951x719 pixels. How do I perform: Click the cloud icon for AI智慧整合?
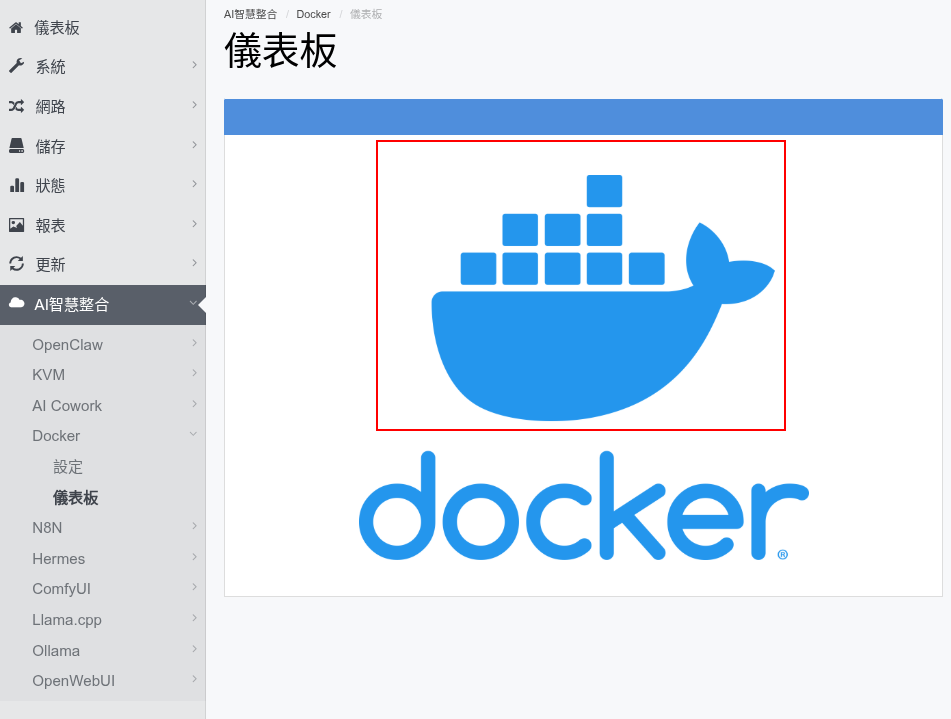(16, 303)
